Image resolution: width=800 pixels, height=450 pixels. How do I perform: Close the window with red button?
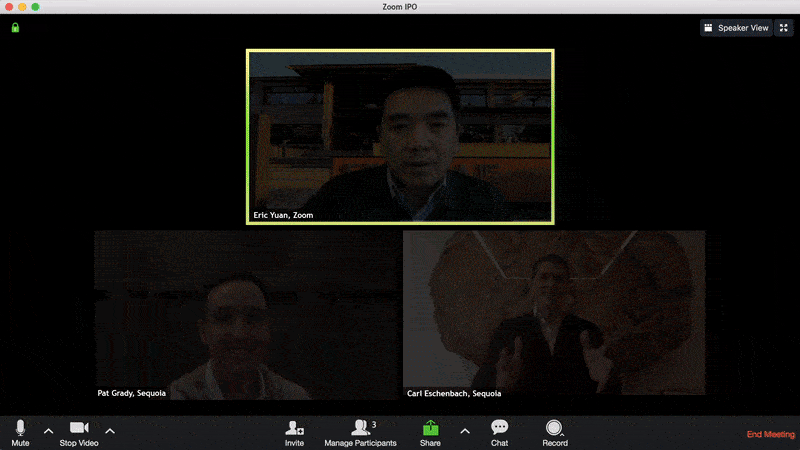point(9,7)
